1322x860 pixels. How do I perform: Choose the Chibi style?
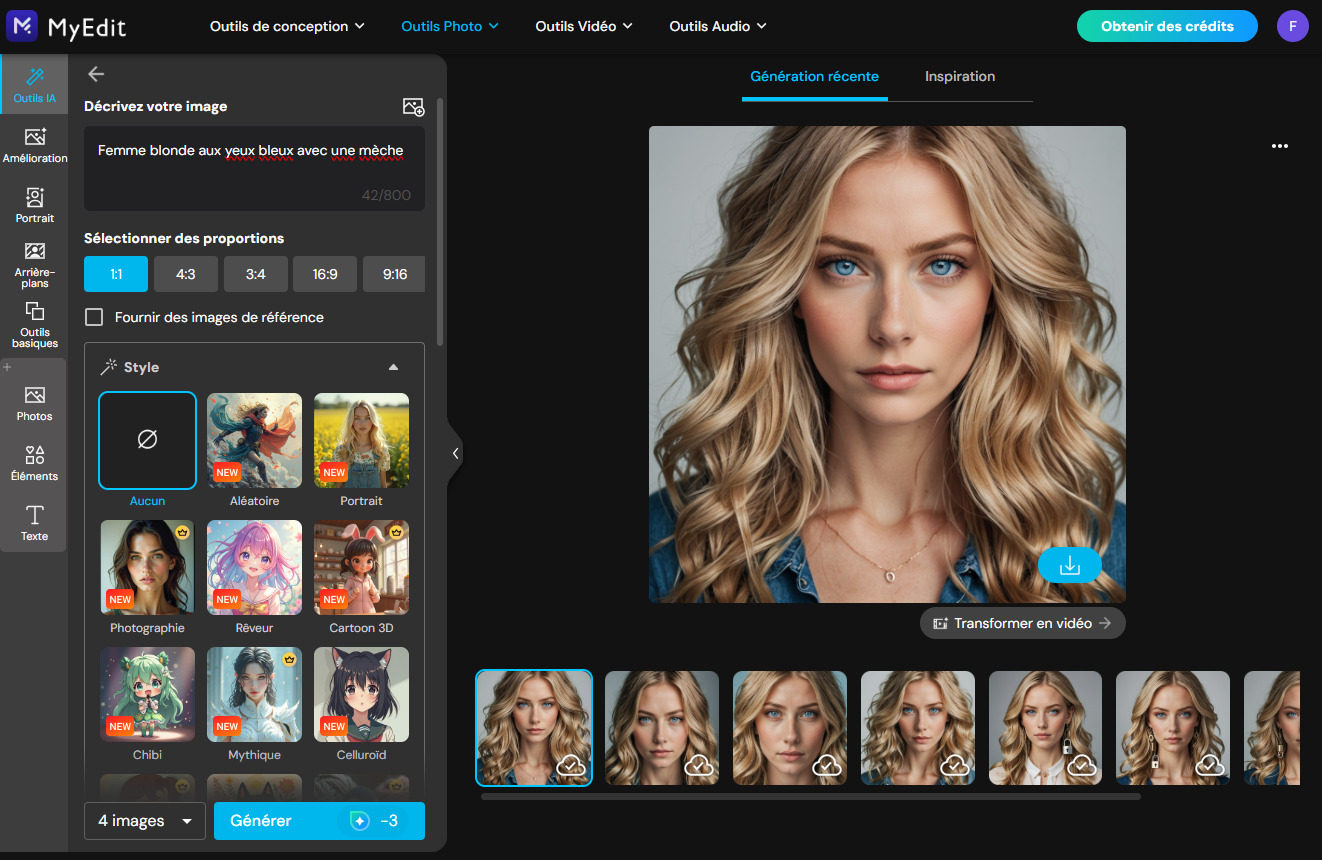[147, 694]
